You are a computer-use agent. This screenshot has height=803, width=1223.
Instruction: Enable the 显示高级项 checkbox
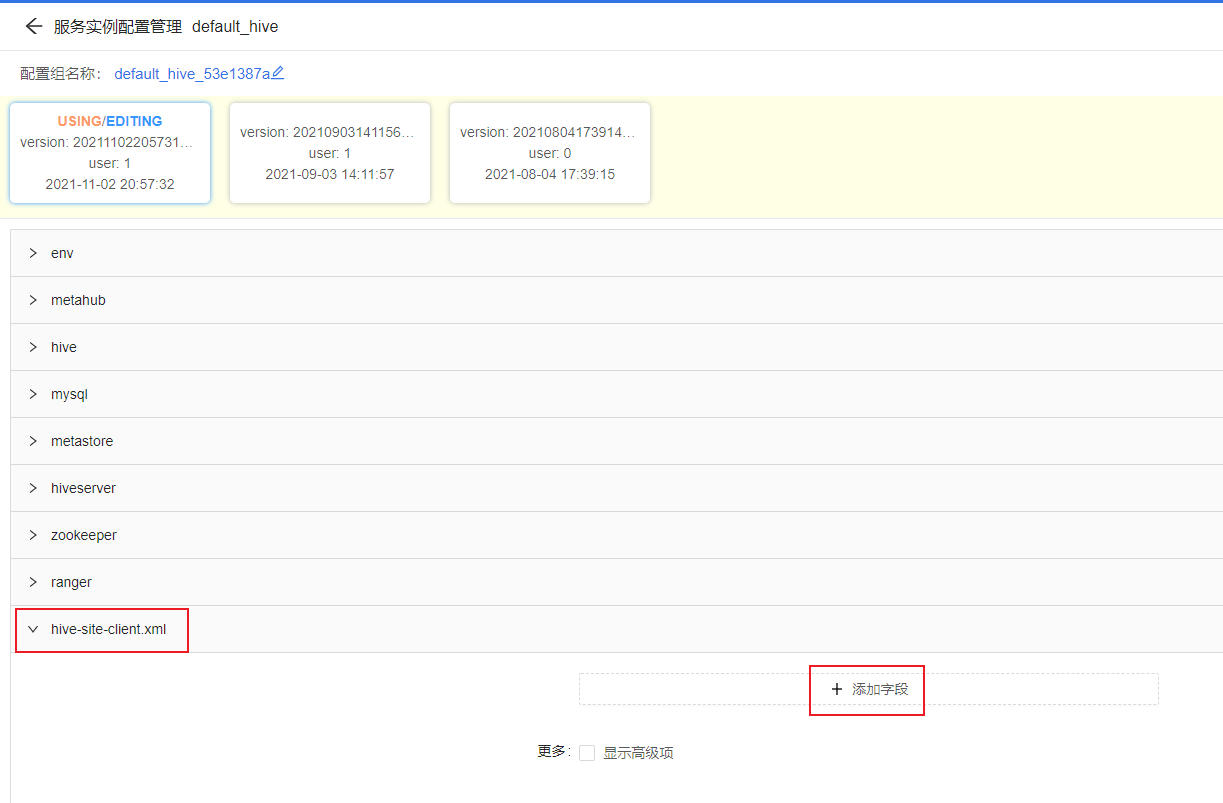coord(587,752)
